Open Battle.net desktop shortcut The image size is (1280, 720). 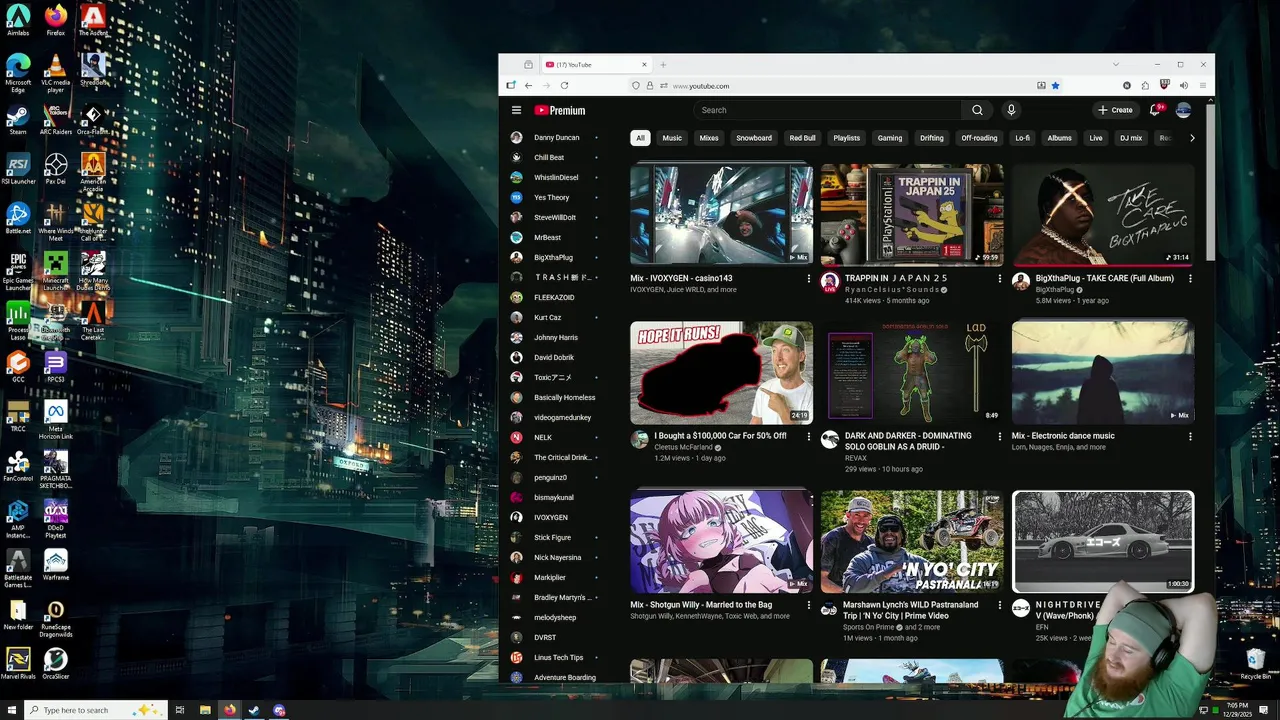(x=18, y=219)
